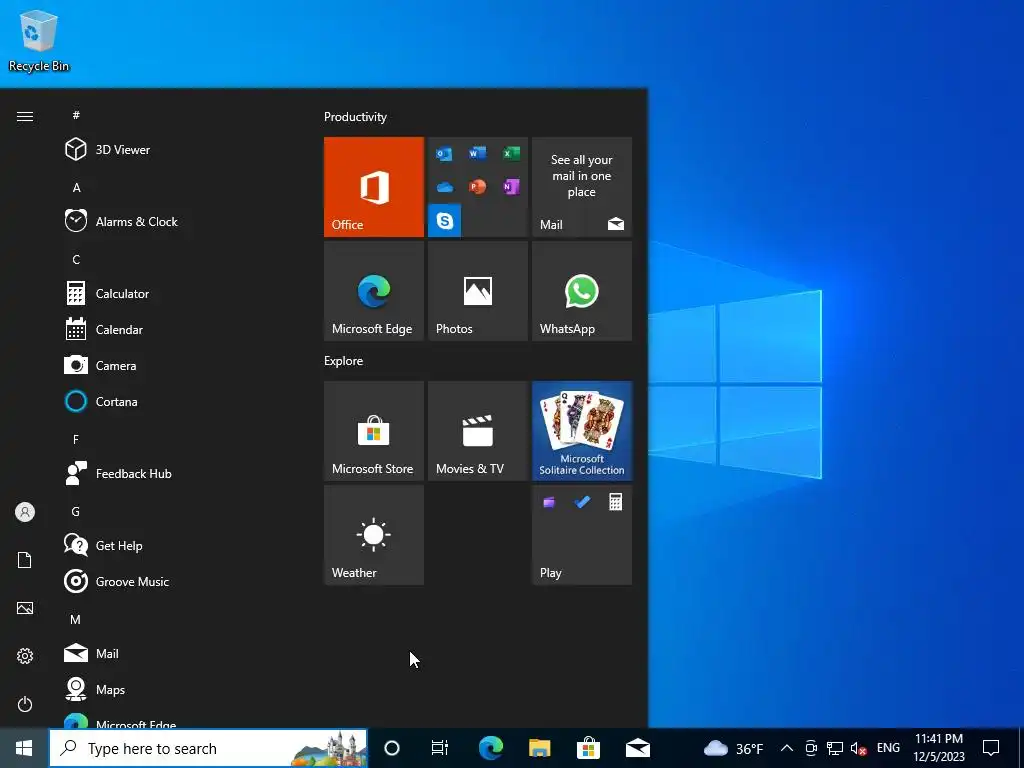1024x768 pixels.
Task: Open Microsoft Solitaire Collection tile
Action: click(x=582, y=431)
